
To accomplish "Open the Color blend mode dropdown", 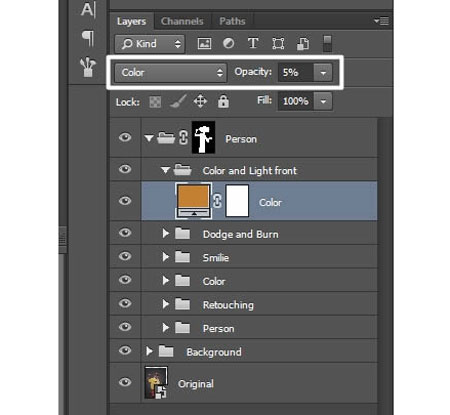I will 171,73.
